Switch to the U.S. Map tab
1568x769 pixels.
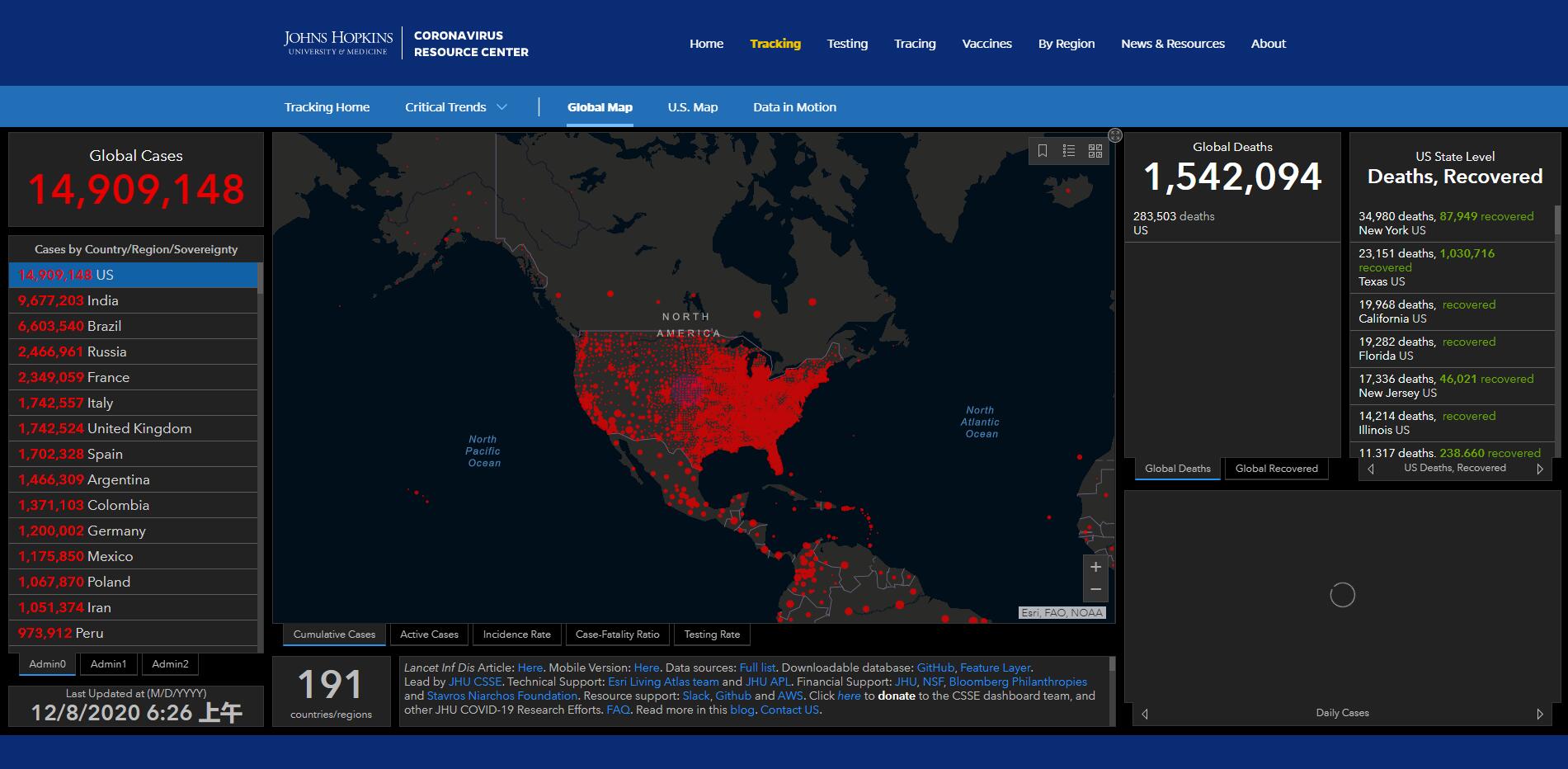tap(693, 107)
